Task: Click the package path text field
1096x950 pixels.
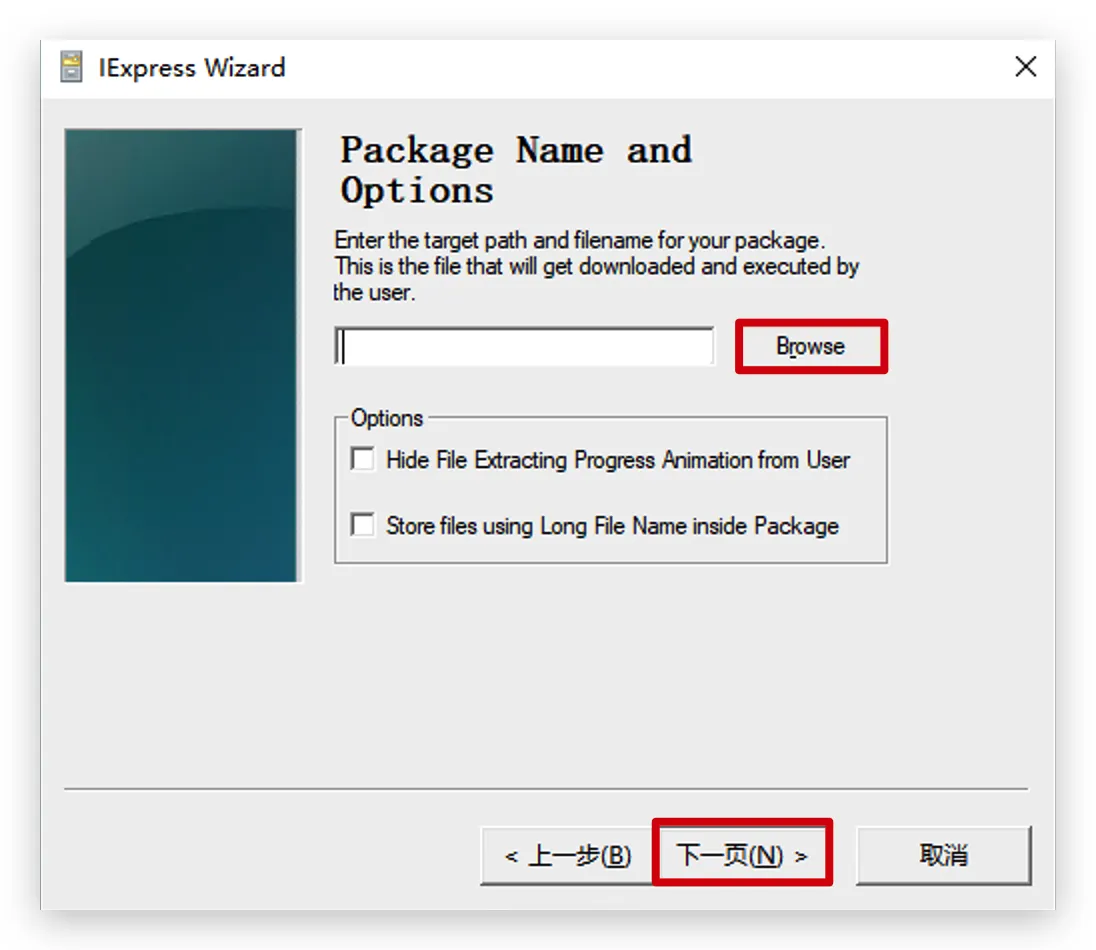Action: (x=525, y=347)
